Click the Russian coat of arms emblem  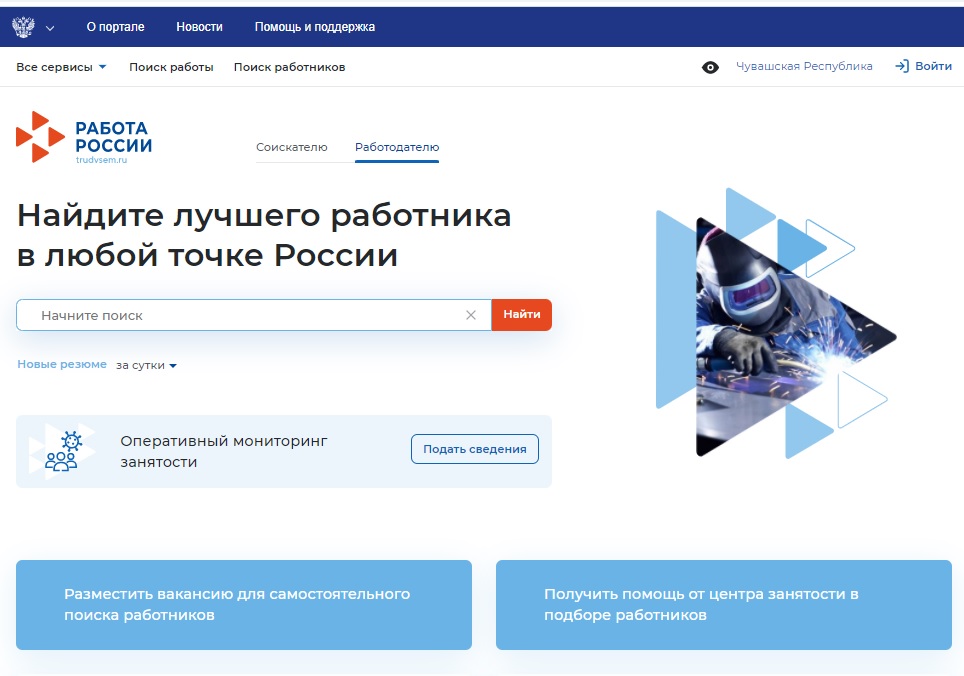[x=23, y=27]
